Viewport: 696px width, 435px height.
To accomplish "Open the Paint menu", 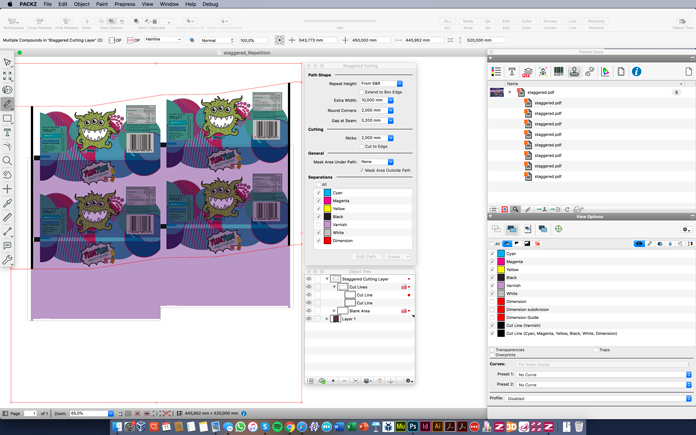I will coord(102,4).
